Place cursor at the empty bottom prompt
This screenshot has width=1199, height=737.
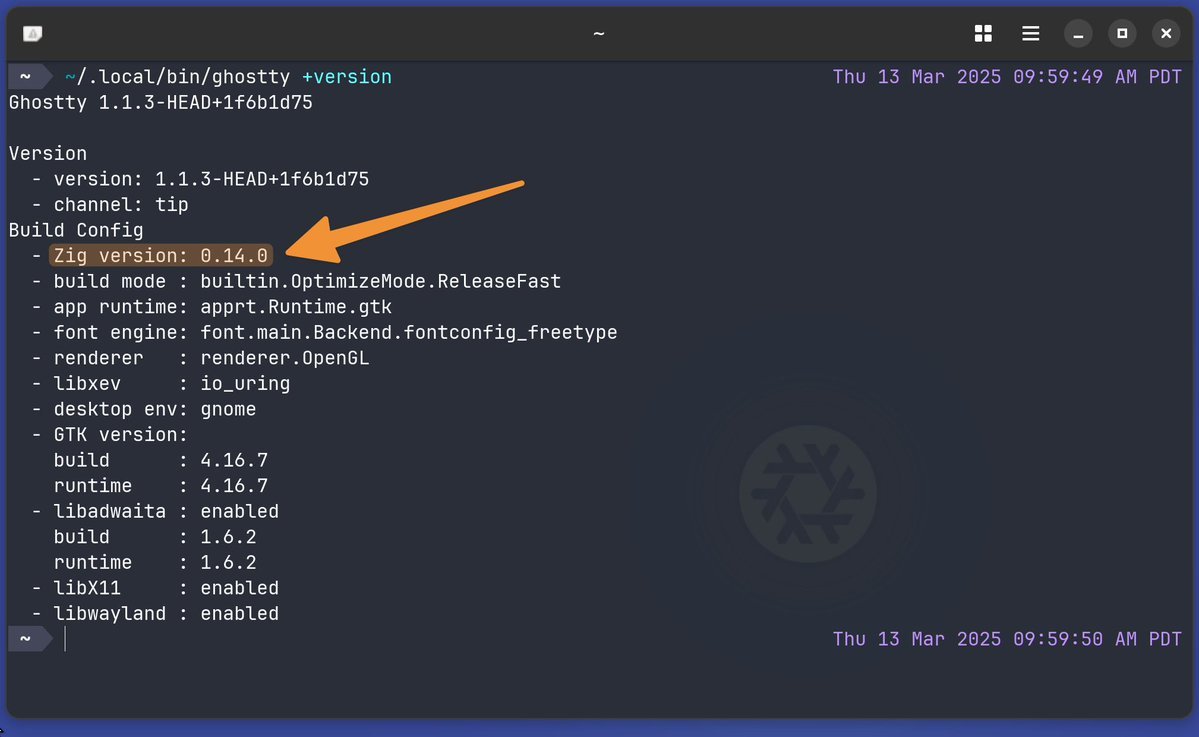pos(66,639)
